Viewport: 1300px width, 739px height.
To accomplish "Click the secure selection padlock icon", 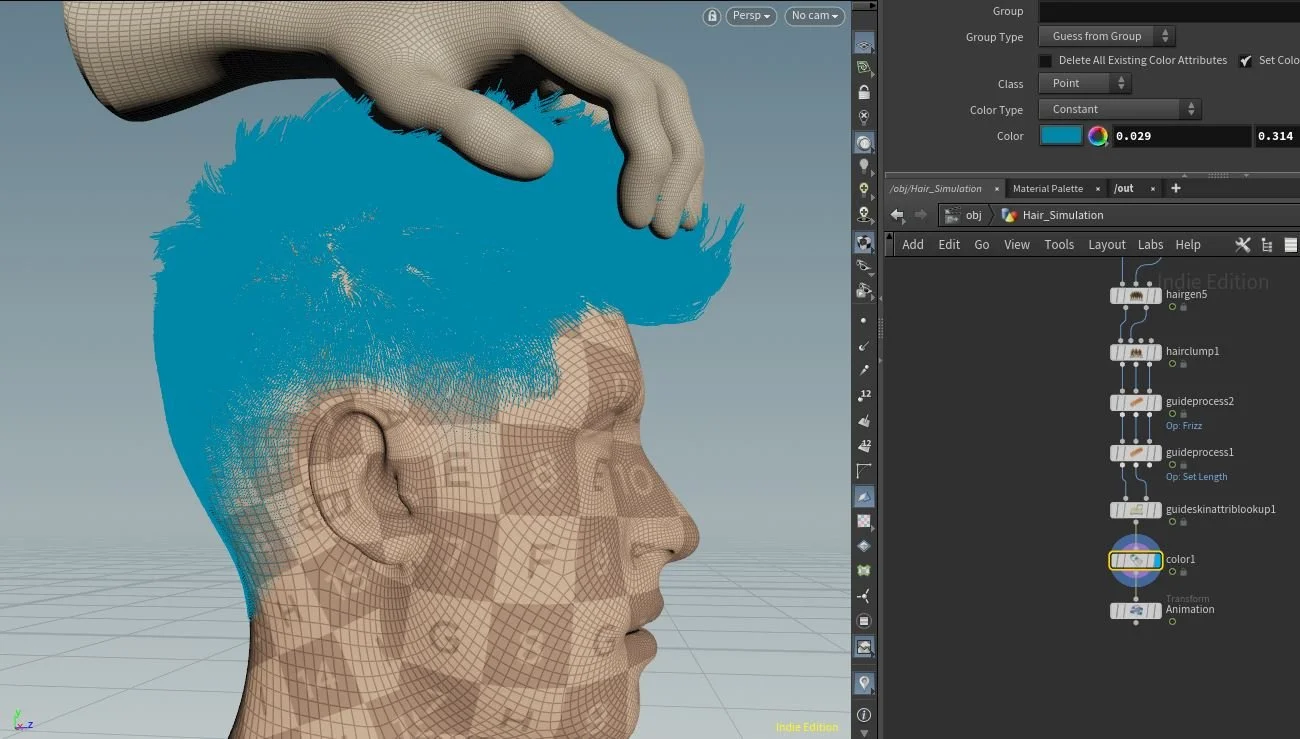I will (864, 92).
